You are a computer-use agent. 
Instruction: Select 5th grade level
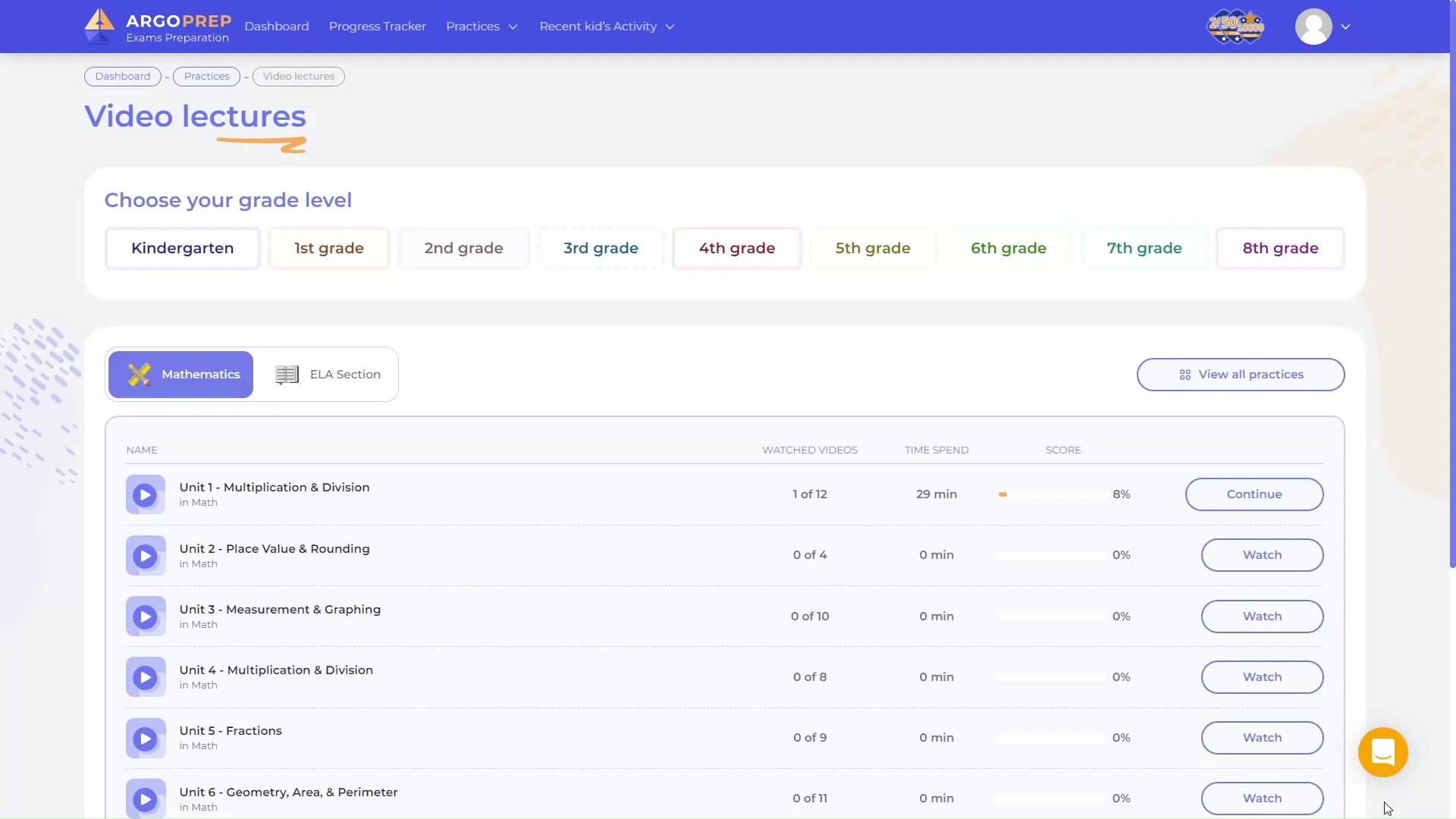(873, 248)
